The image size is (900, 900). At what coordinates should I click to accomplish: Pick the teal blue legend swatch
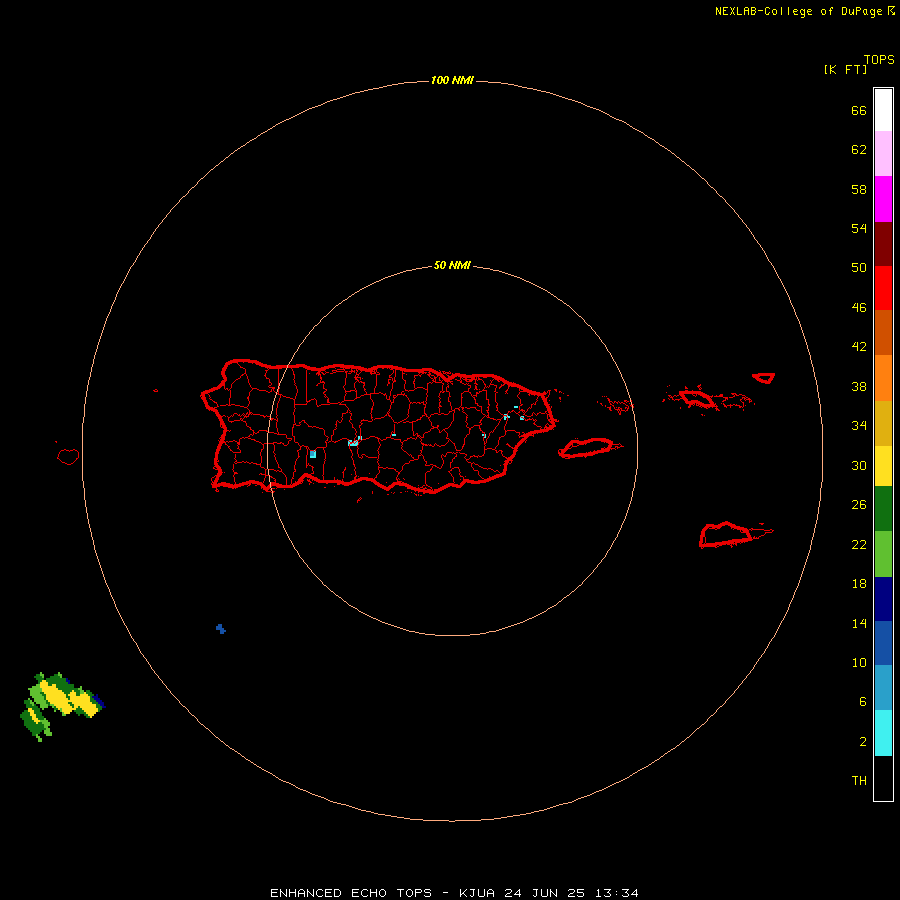[883, 688]
